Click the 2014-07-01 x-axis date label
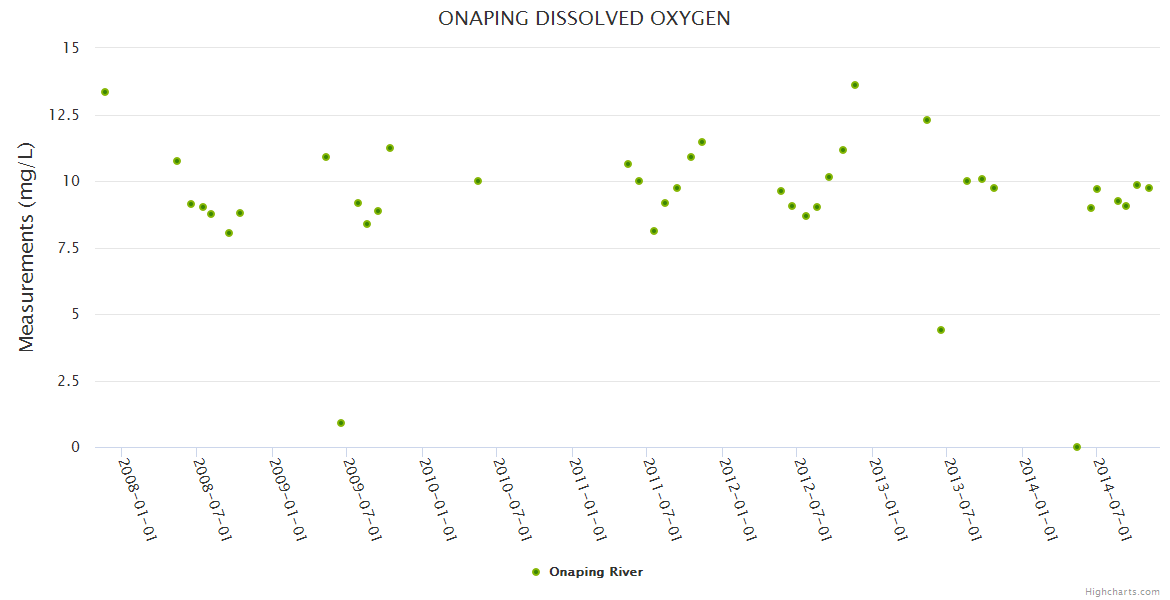Viewport: 1170px width, 600px height. [x=1112, y=498]
